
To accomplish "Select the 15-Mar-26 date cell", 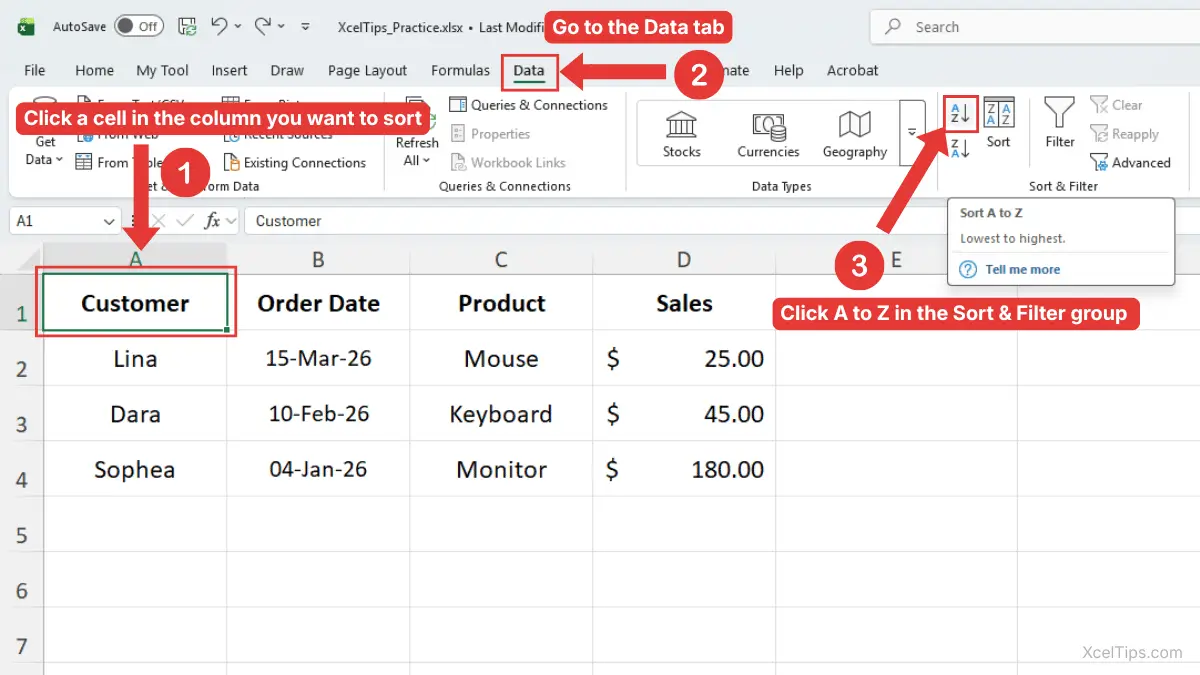I will [318, 358].
